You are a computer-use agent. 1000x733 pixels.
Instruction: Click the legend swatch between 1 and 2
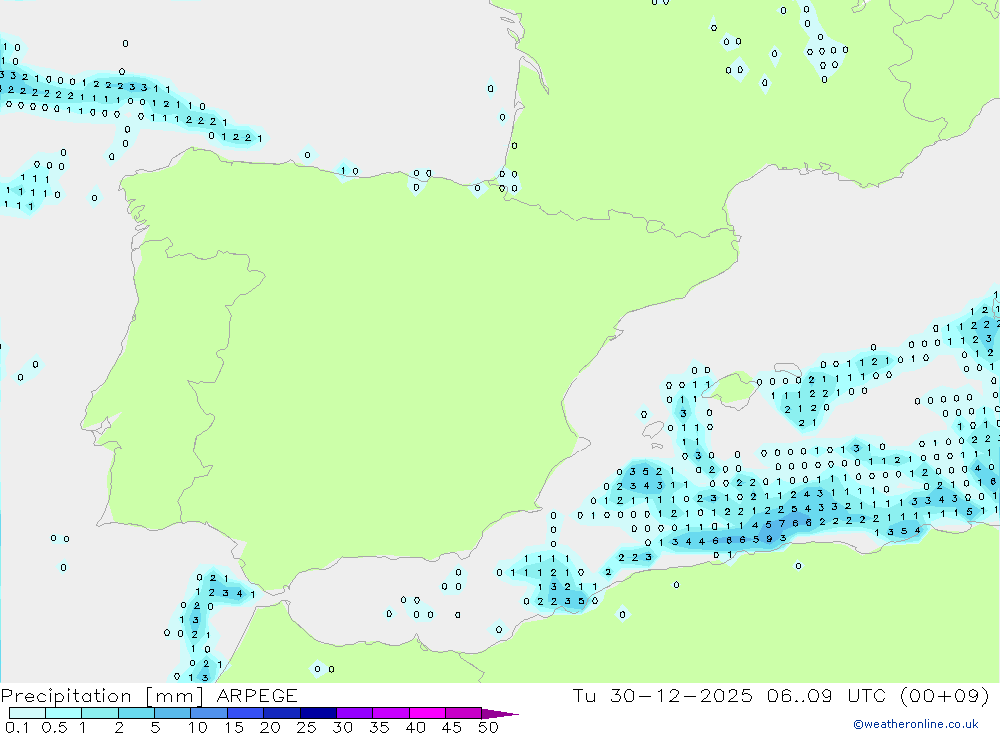click(100, 713)
